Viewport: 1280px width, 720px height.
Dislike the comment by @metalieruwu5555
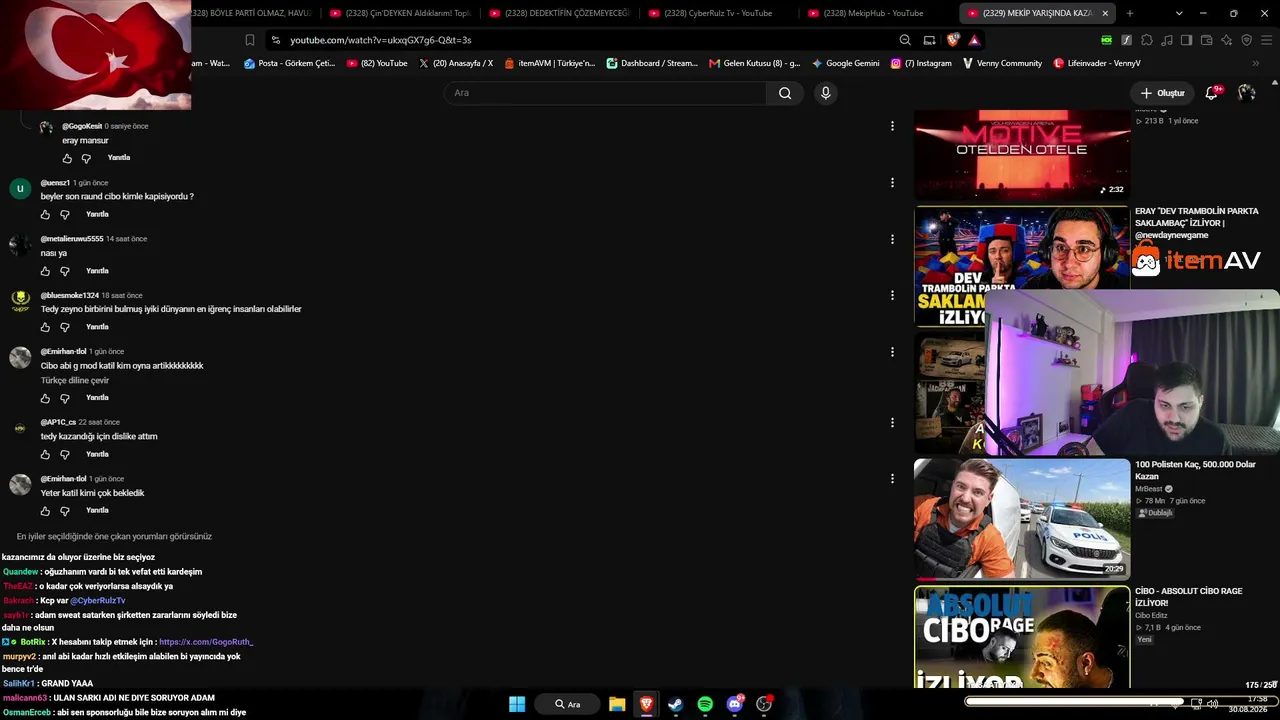click(x=65, y=271)
